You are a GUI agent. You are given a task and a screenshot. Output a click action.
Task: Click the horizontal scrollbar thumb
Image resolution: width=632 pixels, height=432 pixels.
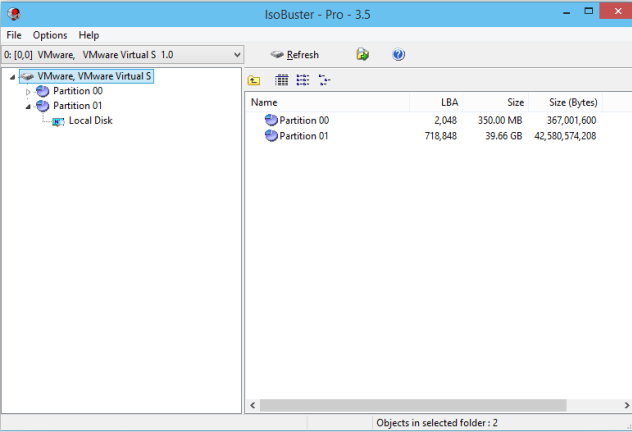(413, 405)
